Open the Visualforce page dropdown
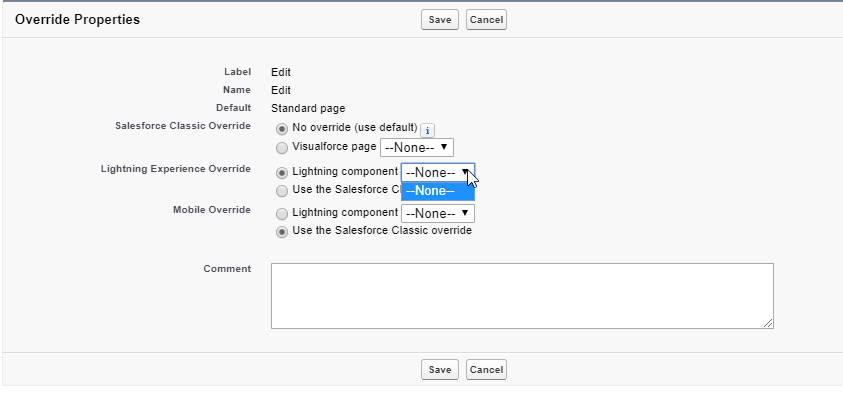 [x=417, y=147]
